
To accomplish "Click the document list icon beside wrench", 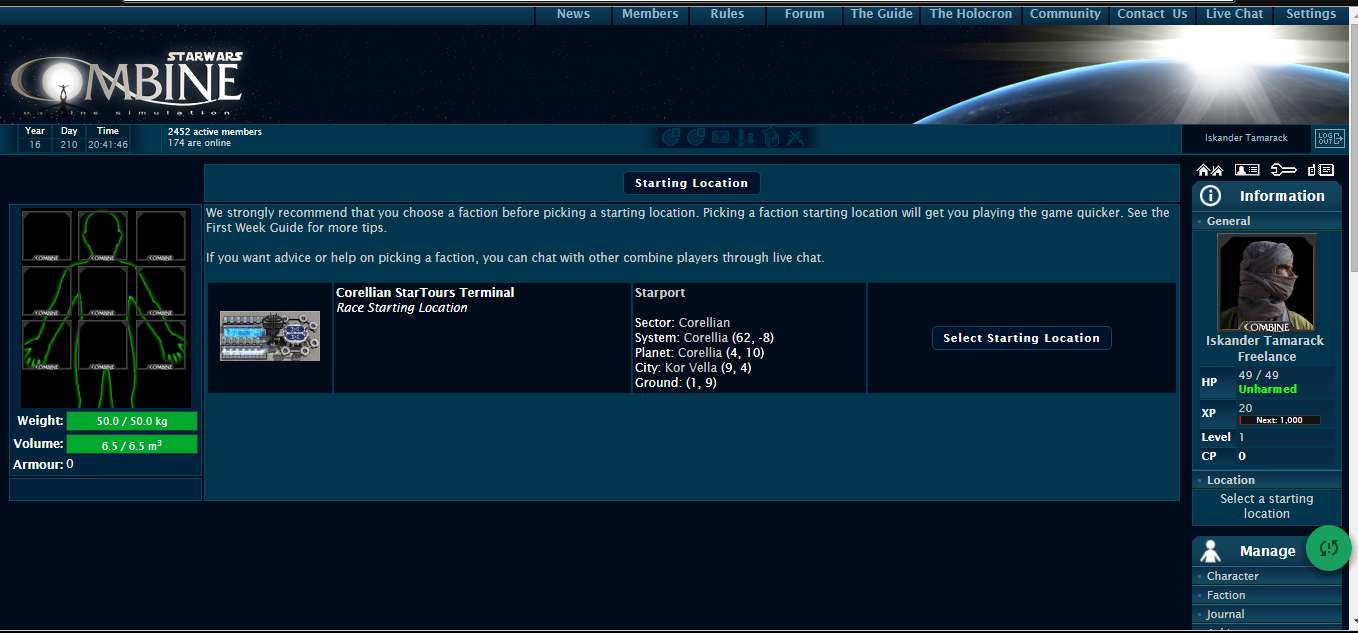I will coord(1320,170).
